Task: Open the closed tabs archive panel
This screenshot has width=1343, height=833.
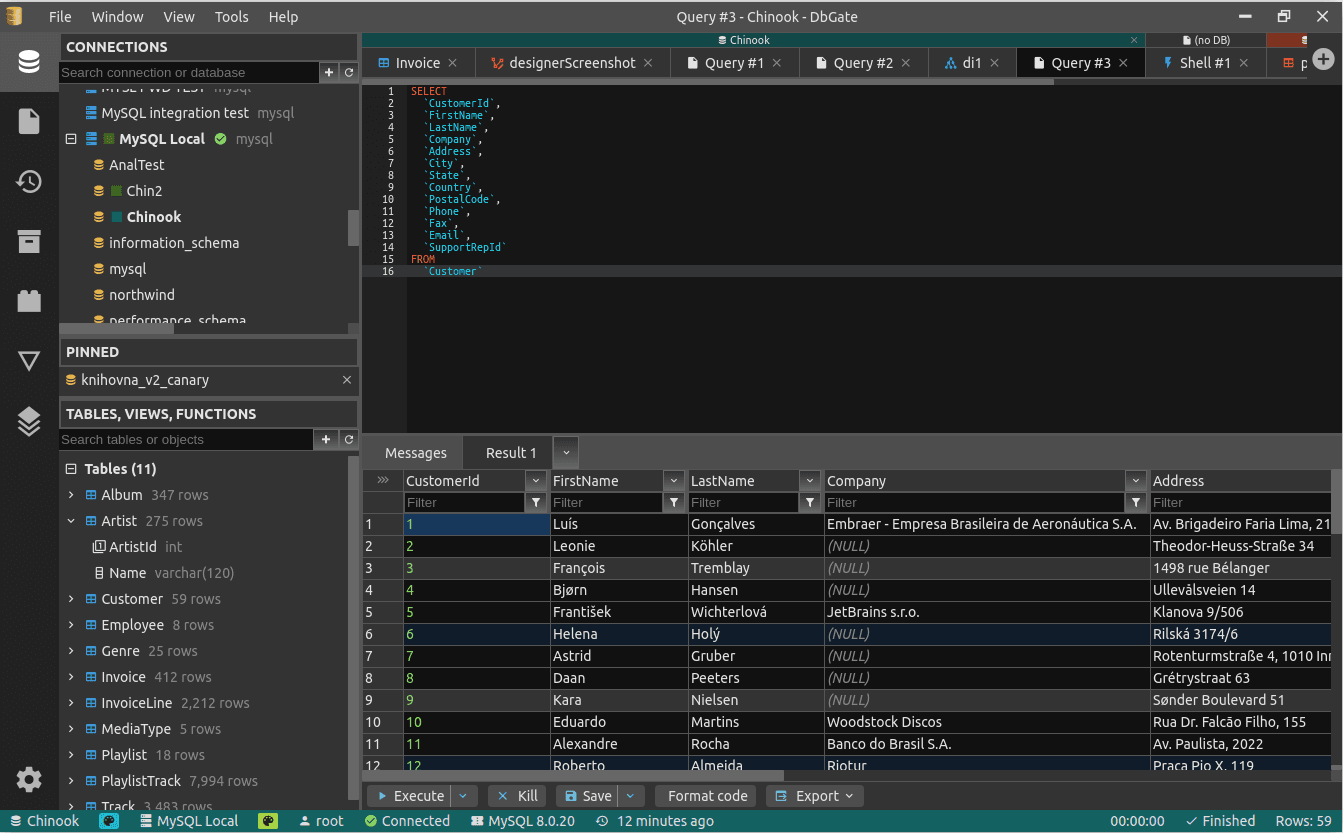Action: 27,241
